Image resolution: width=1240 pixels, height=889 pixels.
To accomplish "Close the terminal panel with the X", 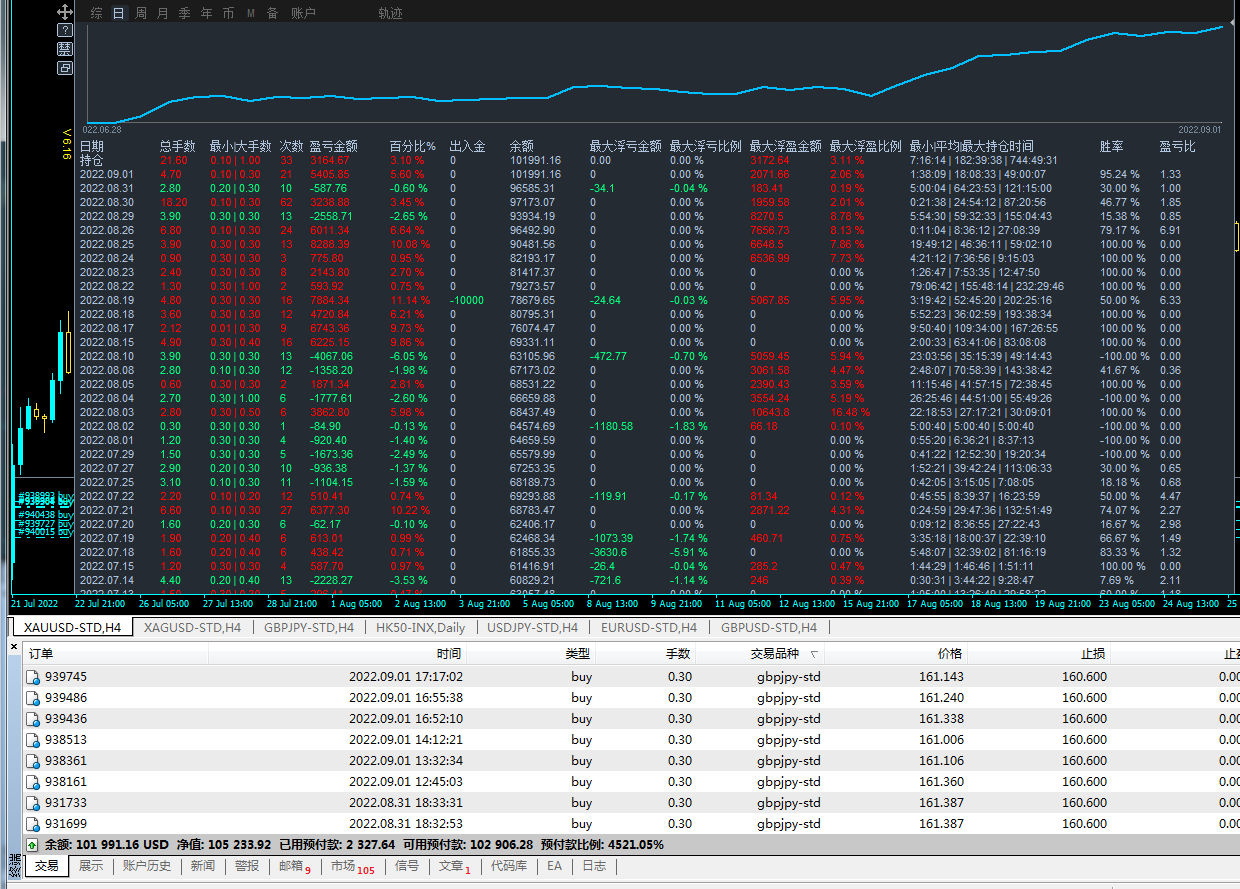I will pyautogui.click(x=14, y=647).
